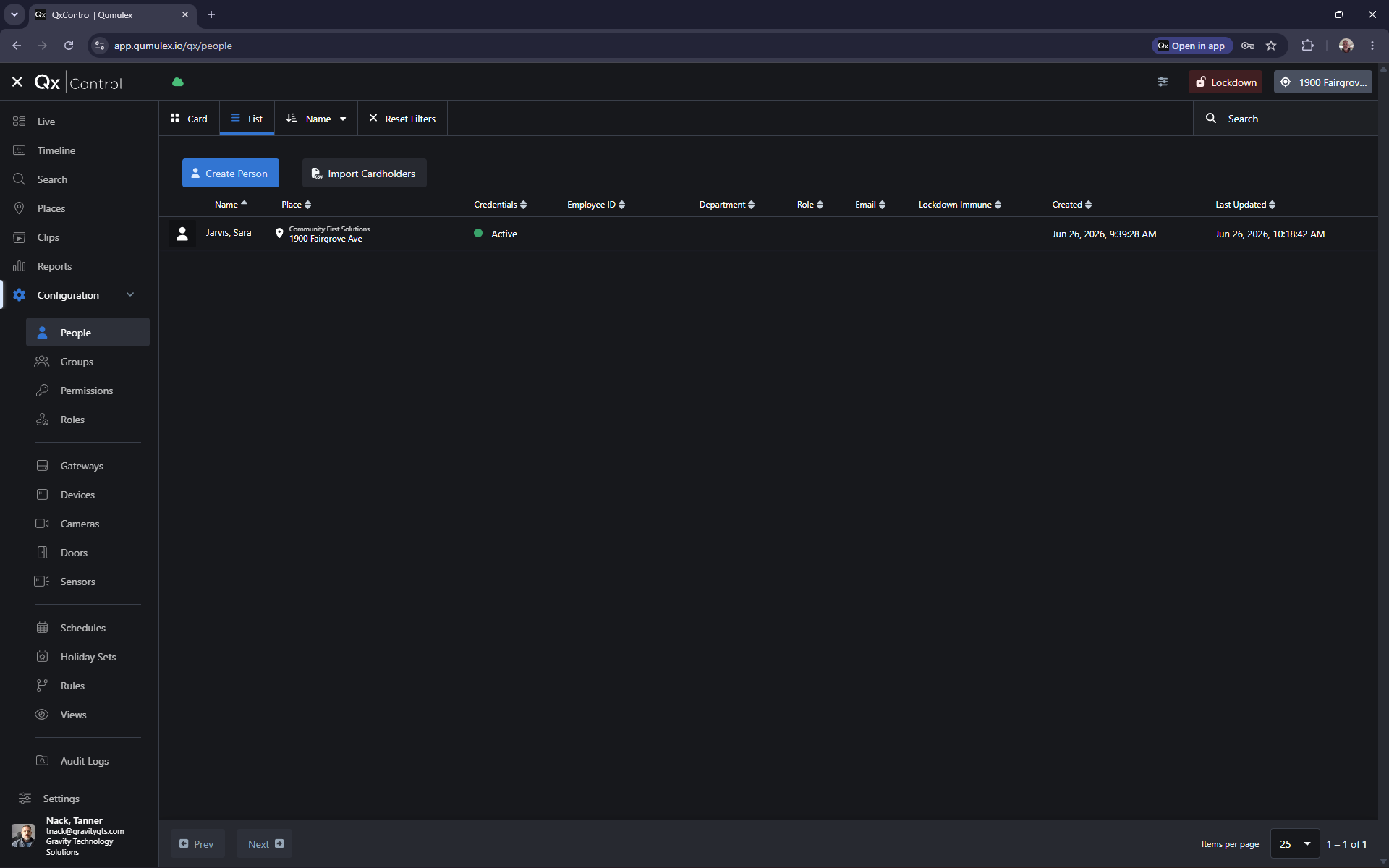Screen dimensions: 1389x868
Task: Click the Import Cardholders button
Action: point(365,174)
